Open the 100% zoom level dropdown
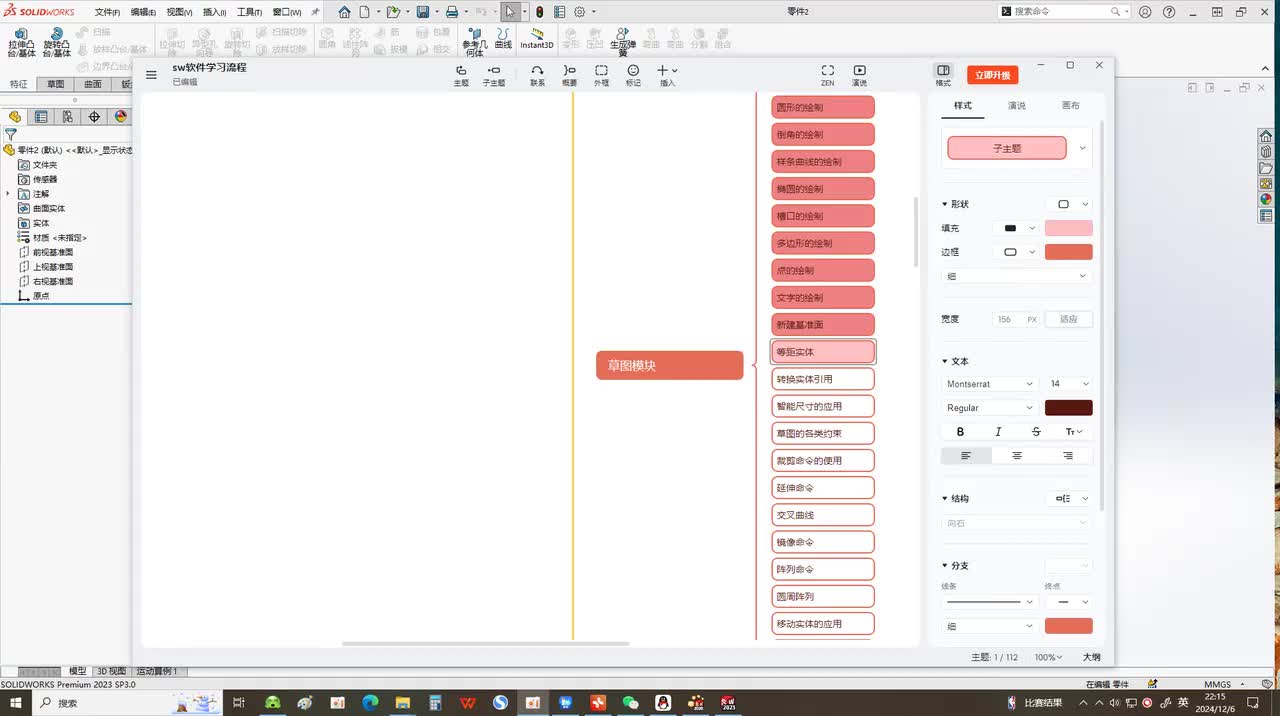Image resolution: width=1280 pixels, height=716 pixels. click(1048, 657)
